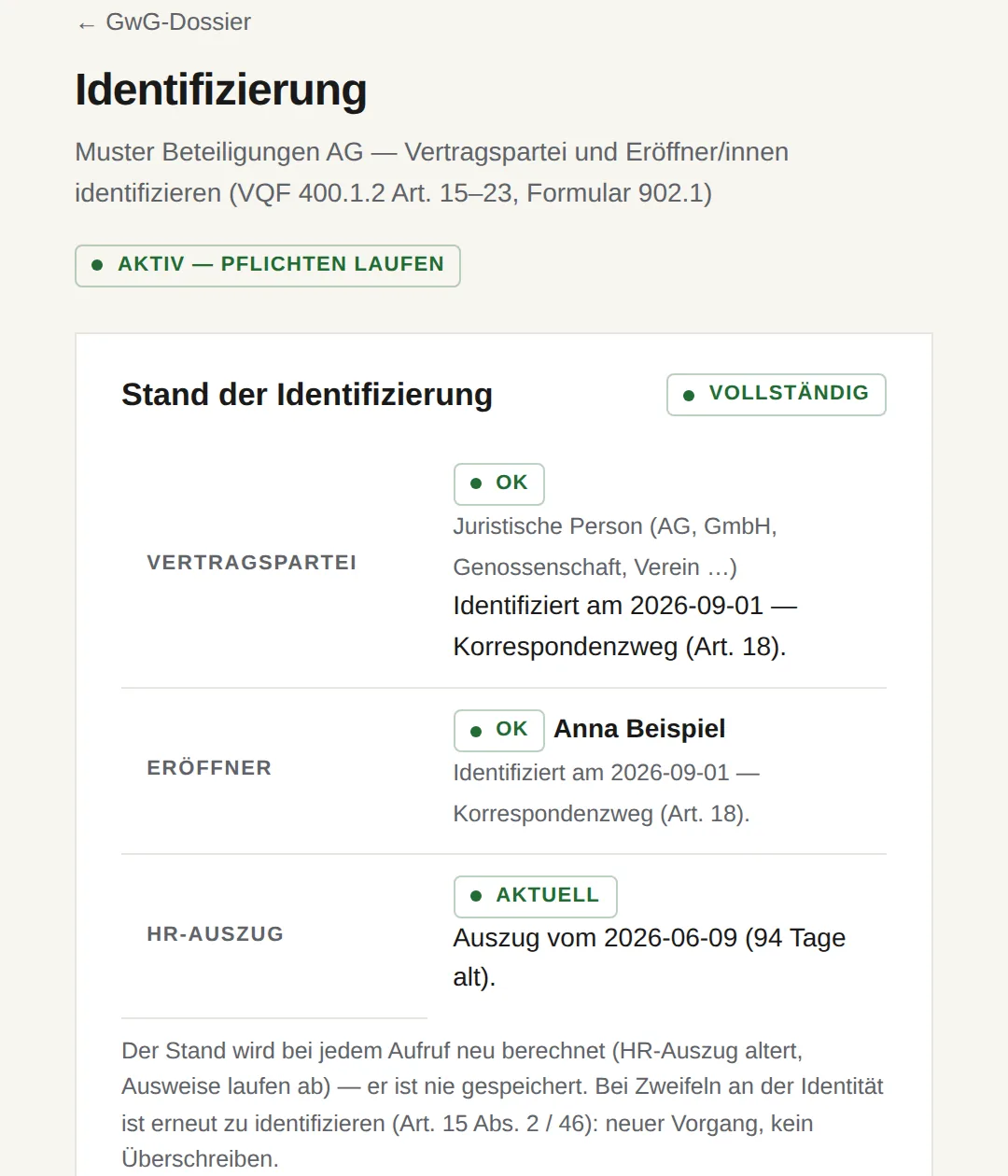Go back to GwG-Dossier
1008x1176 pixels.
(x=164, y=22)
